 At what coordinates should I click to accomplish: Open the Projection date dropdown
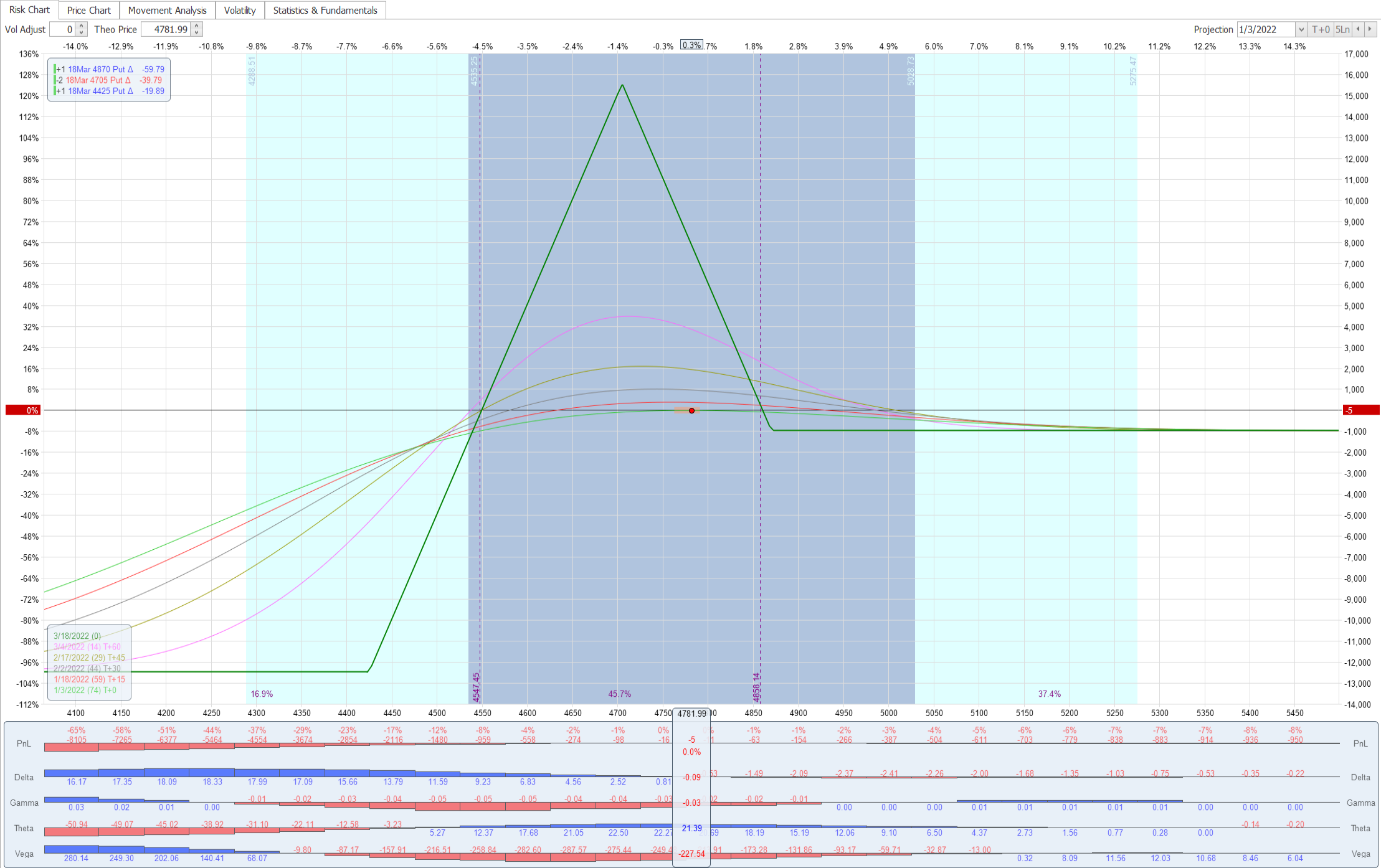point(1301,29)
